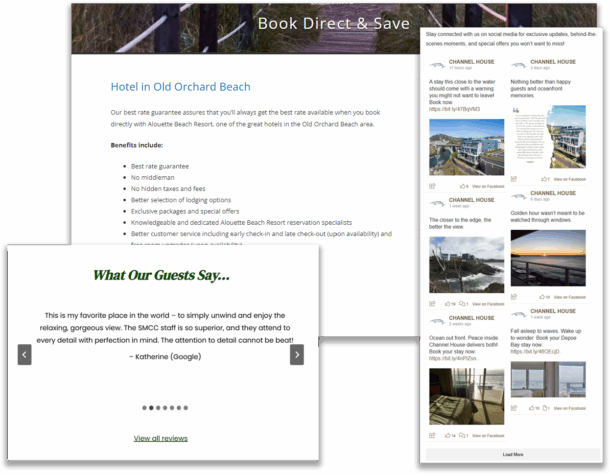This screenshot has height=474, width=610.
Task: Like the 'Nothing better than happy guests' post
Action: tap(545, 179)
